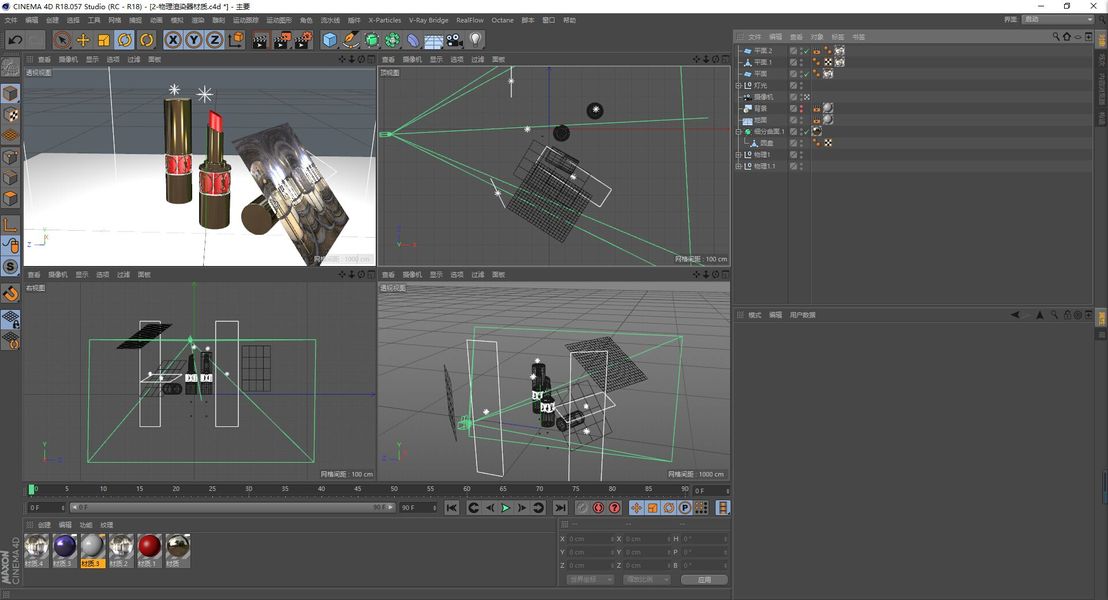Open the green subdivision generator icon
This screenshot has width=1108, height=600.
point(372,40)
